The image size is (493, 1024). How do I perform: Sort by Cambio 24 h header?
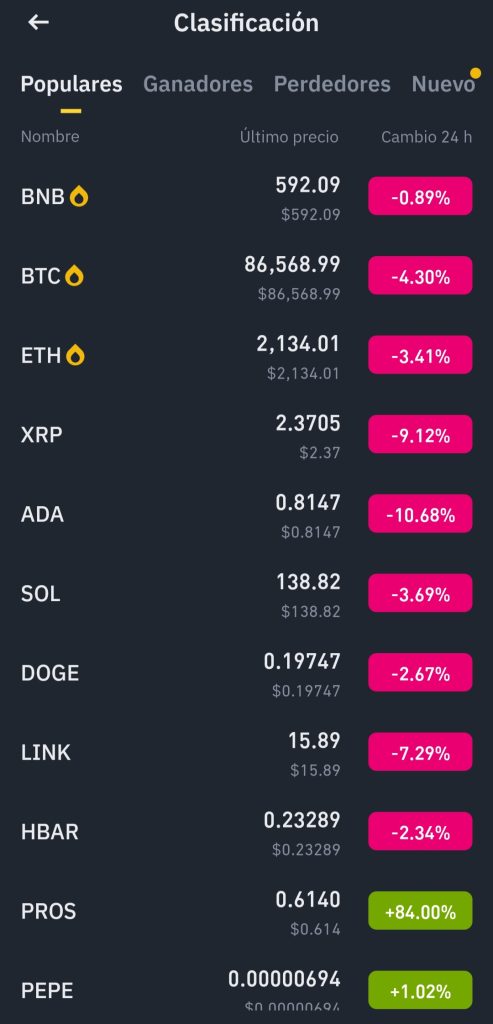(426, 136)
